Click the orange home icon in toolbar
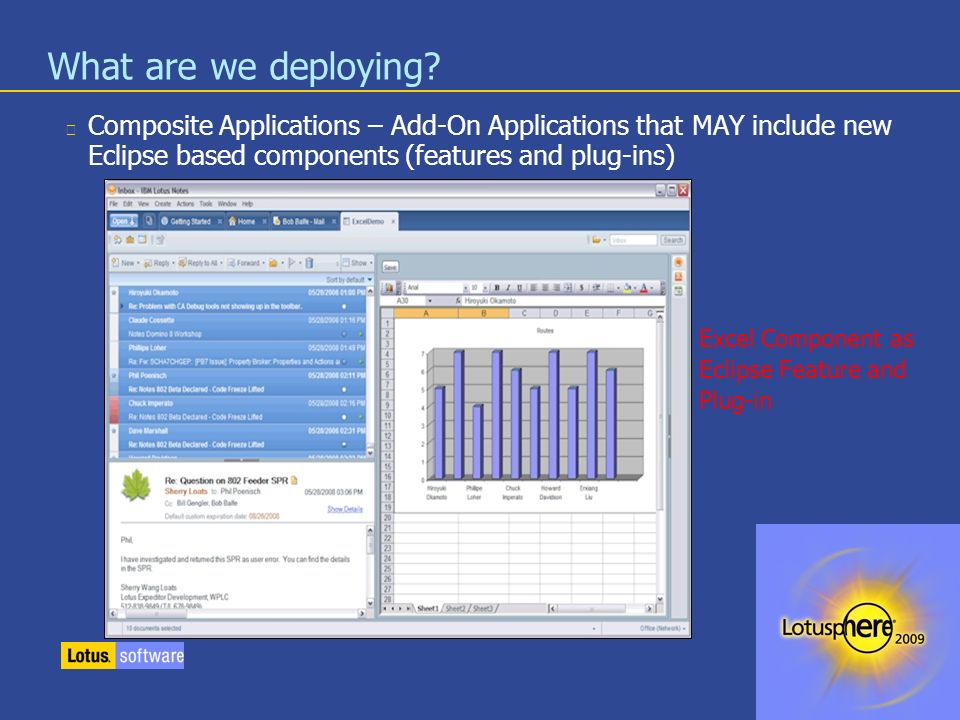The width and height of the screenshot is (960, 720). tap(130, 240)
